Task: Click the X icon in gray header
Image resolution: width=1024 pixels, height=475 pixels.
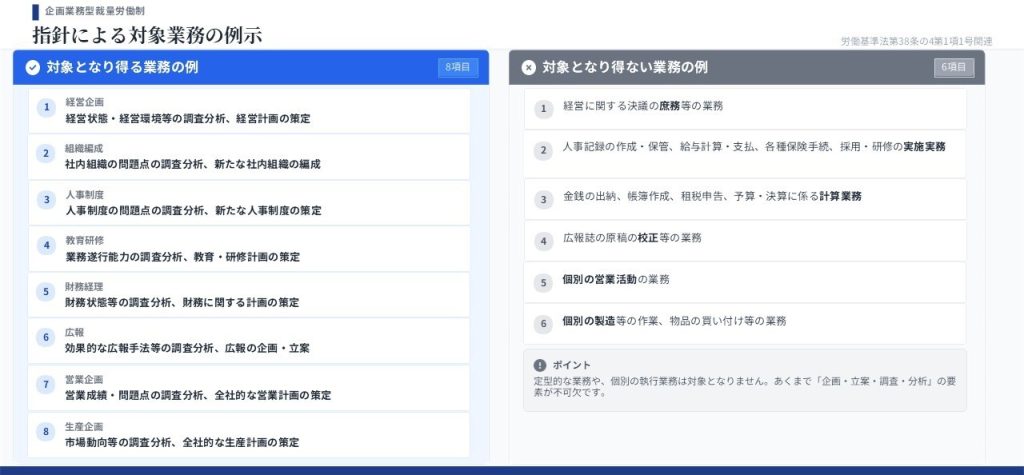Action: (x=528, y=68)
